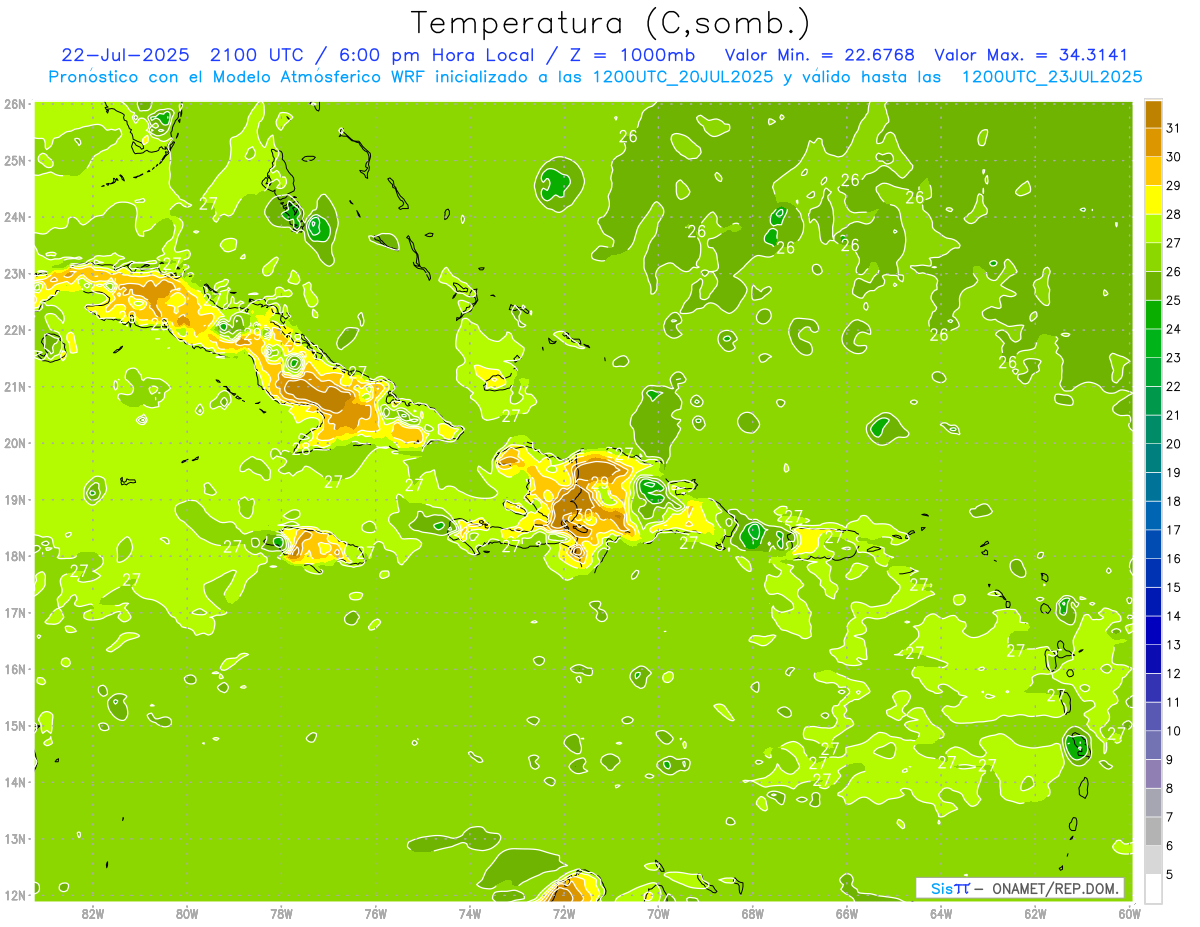Click the "18N" latitude axis label

click(16, 556)
